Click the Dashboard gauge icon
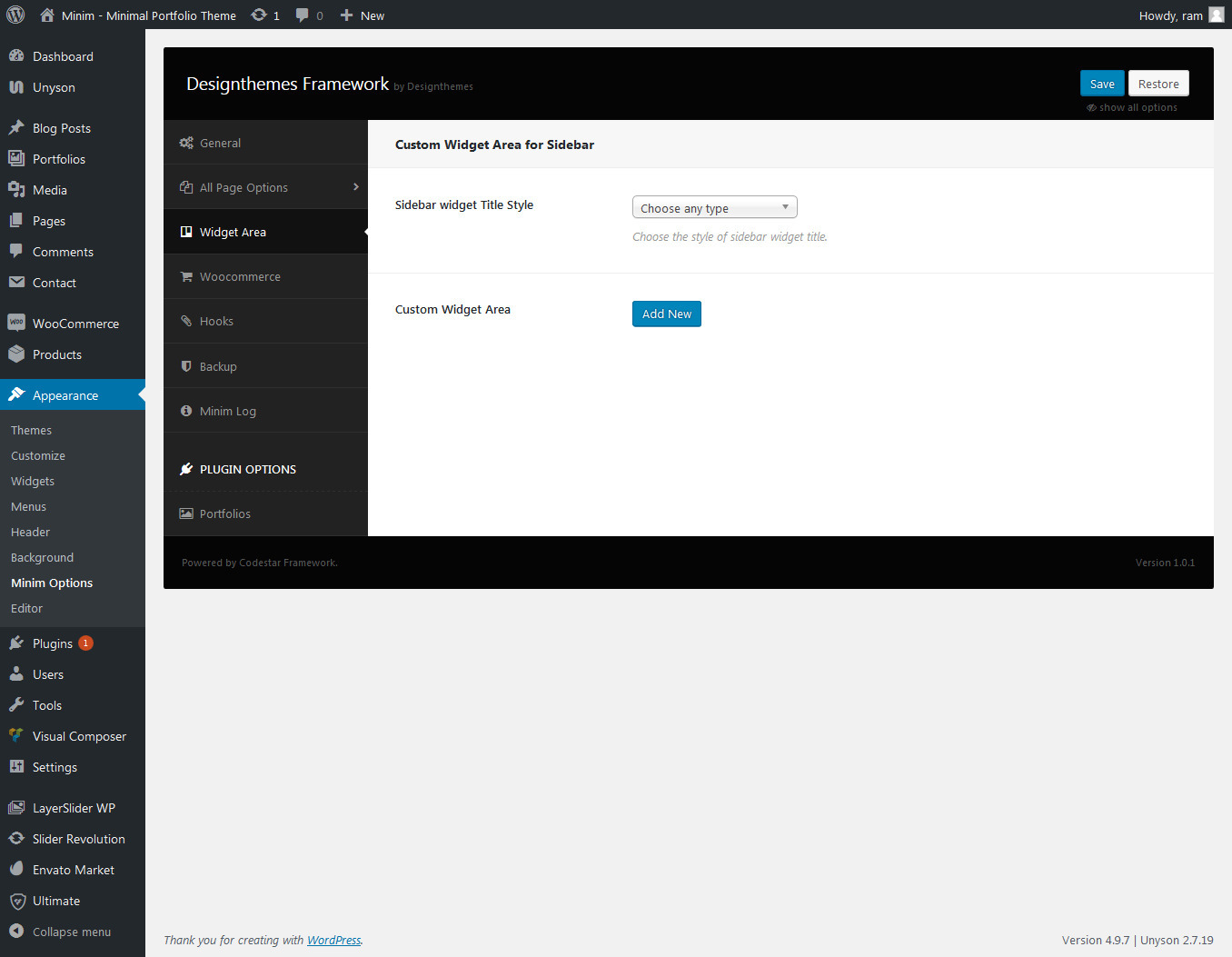The height and width of the screenshot is (957, 1232). pyautogui.click(x=16, y=55)
